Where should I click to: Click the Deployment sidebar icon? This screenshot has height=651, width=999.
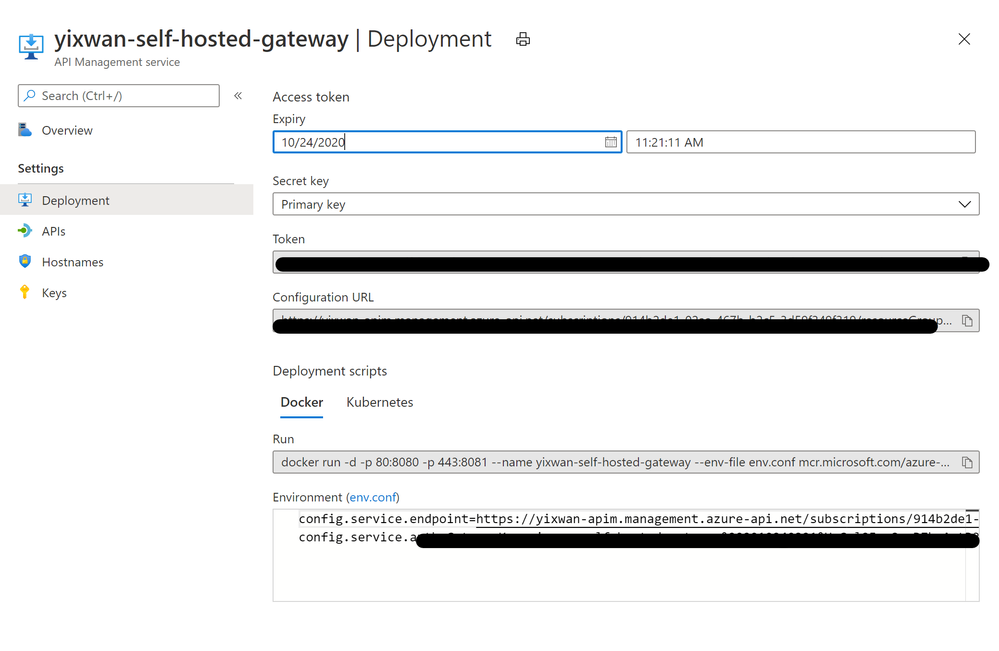point(25,199)
